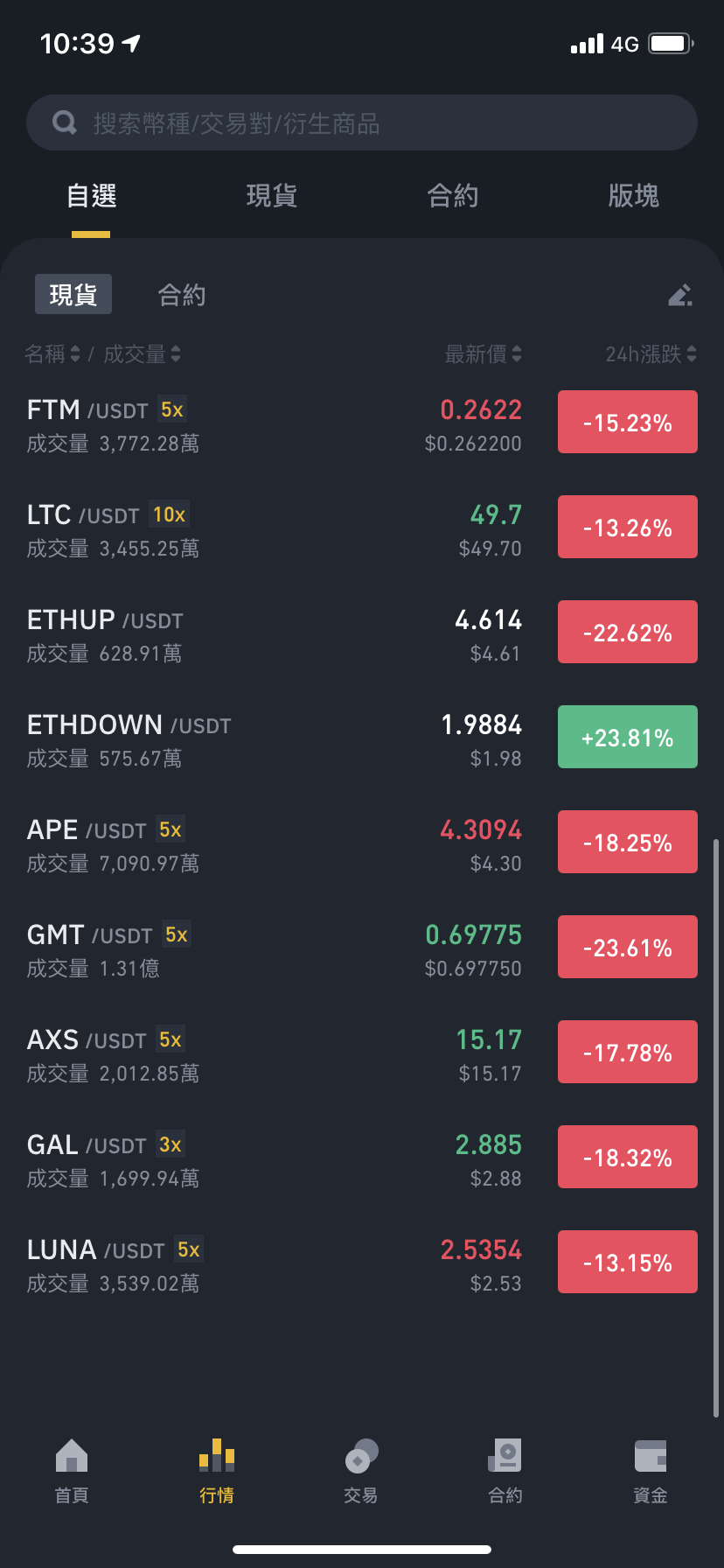Viewport: 724px width, 1568px height.
Task: Tap the battery status icon
Action: (671, 44)
